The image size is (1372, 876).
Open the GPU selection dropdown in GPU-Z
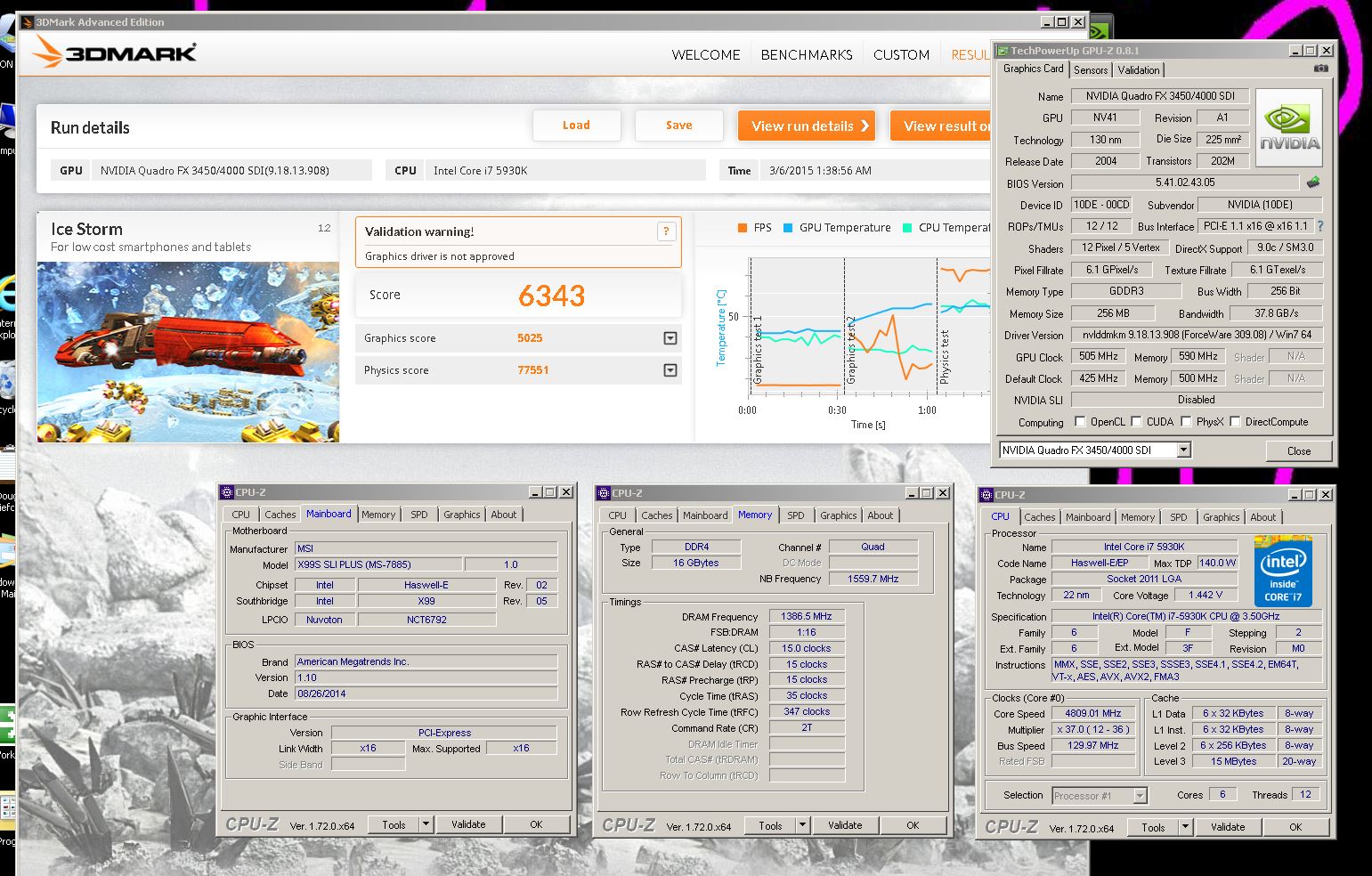pos(1184,450)
